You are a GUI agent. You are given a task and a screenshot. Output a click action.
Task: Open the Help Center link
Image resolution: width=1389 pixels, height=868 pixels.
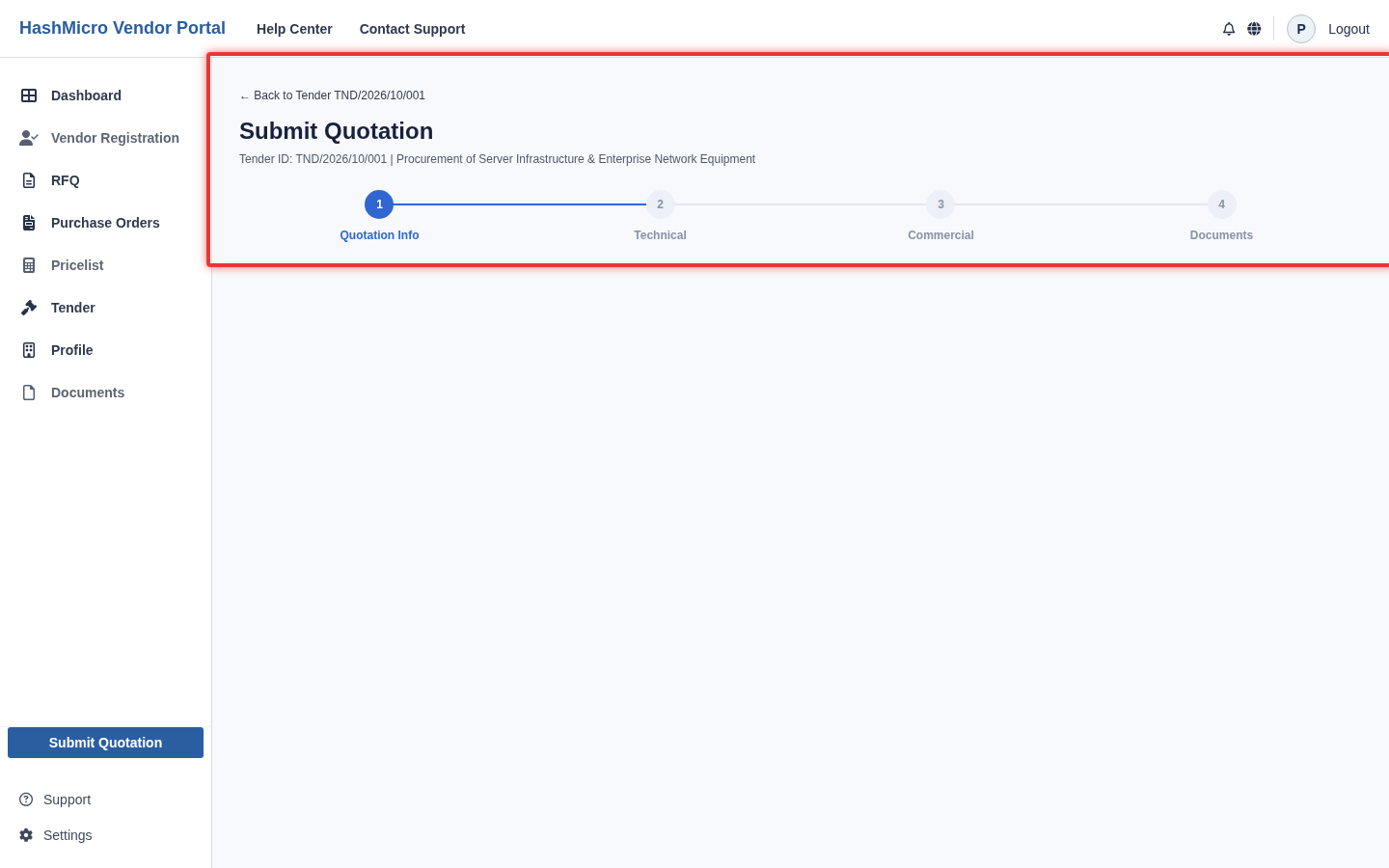294,29
